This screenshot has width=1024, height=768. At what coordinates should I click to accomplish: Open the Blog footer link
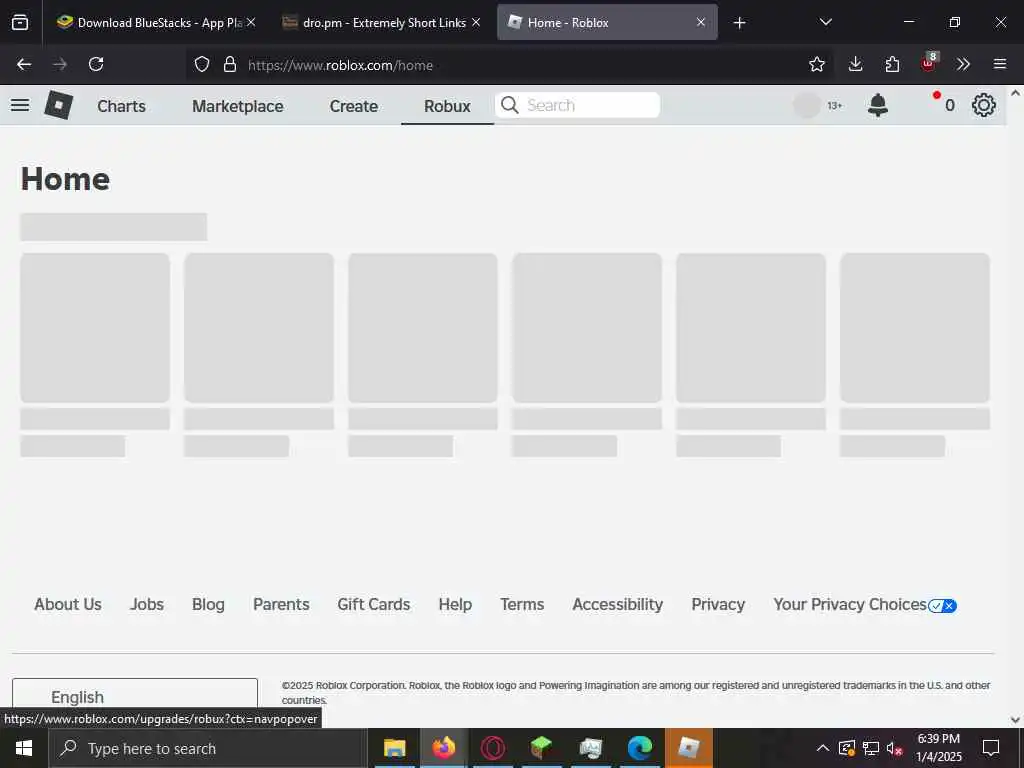pyautogui.click(x=208, y=605)
